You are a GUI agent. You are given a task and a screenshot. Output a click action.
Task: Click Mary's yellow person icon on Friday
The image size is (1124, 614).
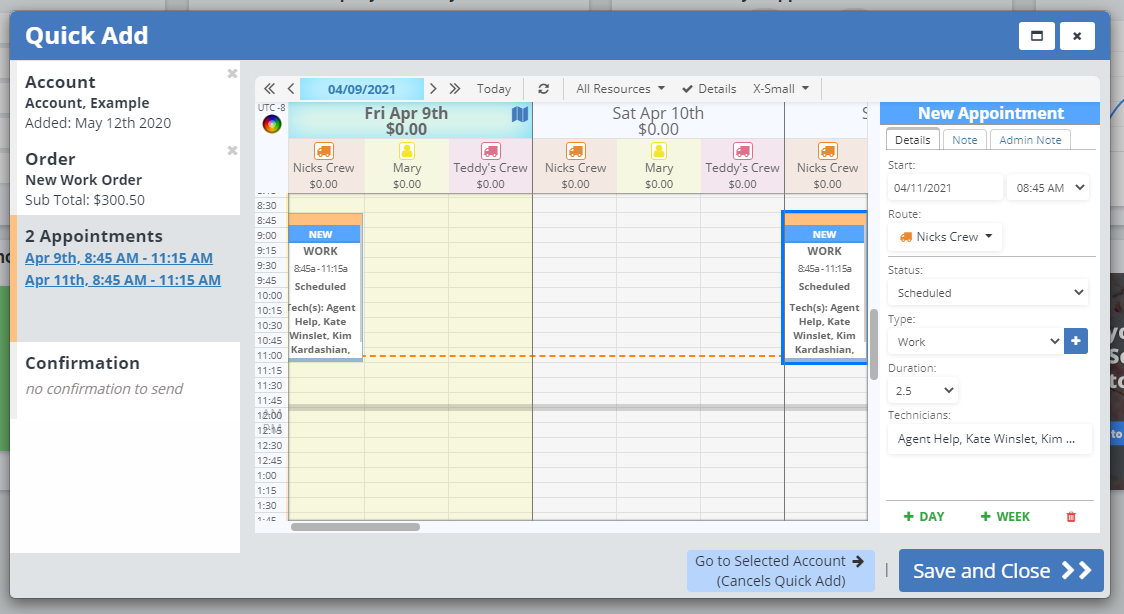pyautogui.click(x=407, y=151)
